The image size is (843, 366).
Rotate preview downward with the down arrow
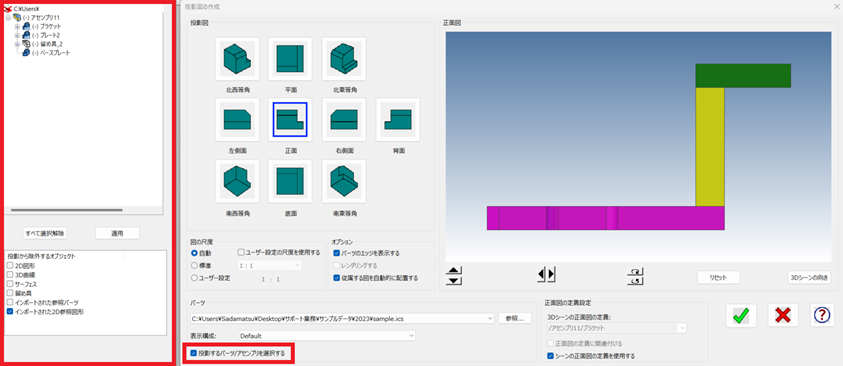454,281
